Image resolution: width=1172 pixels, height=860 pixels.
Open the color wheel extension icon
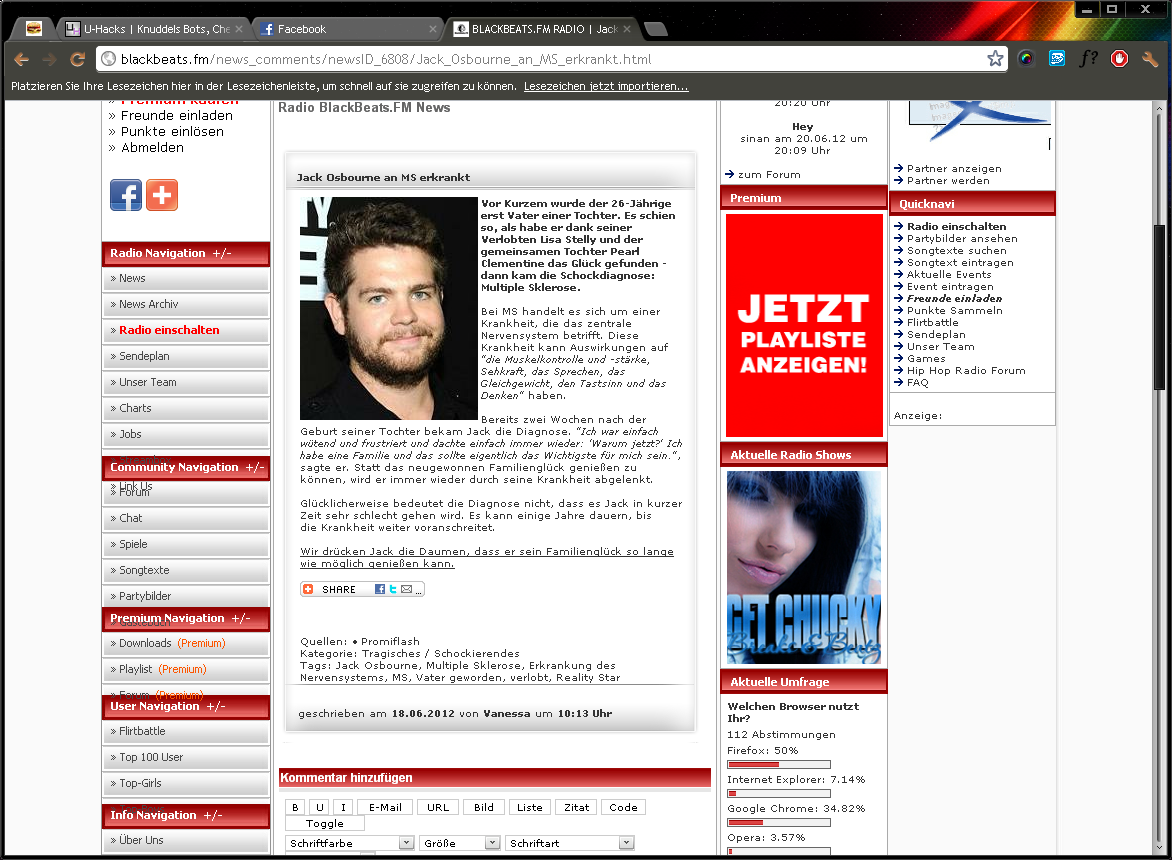tap(1026, 58)
